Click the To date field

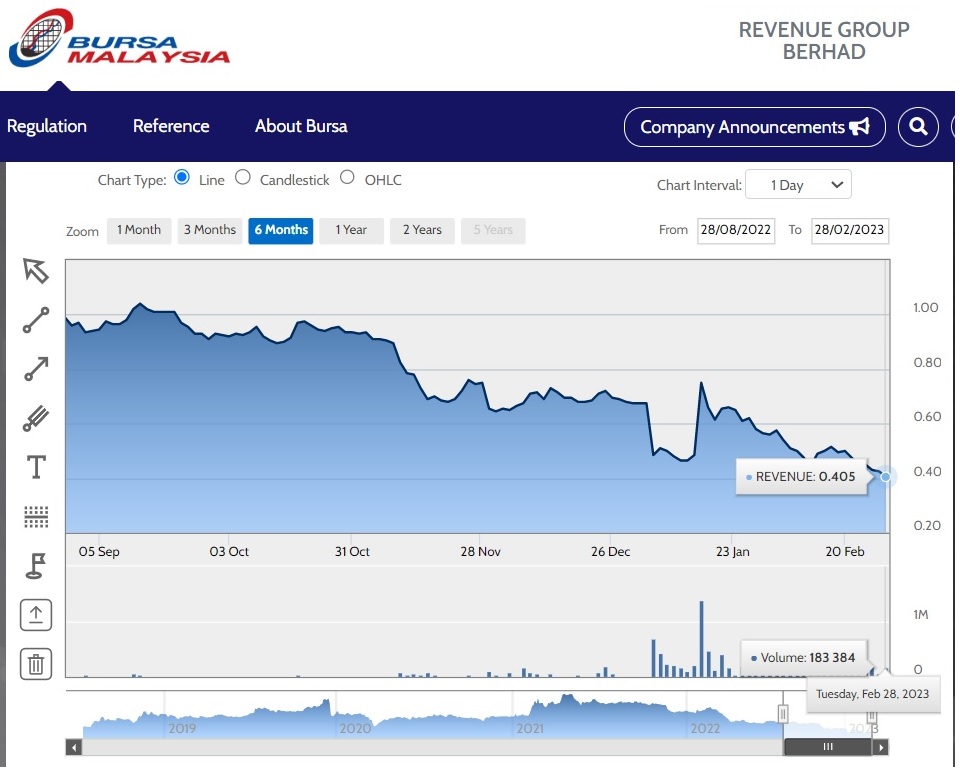850,230
